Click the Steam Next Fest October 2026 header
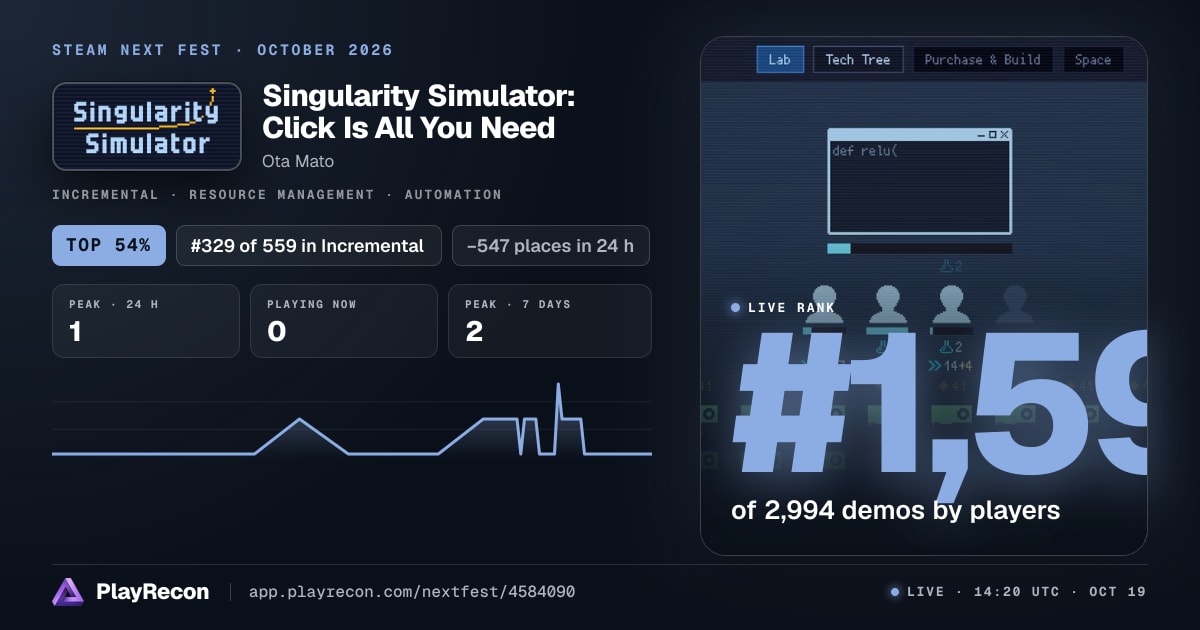Image resolution: width=1200 pixels, height=630 pixels. (222, 50)
